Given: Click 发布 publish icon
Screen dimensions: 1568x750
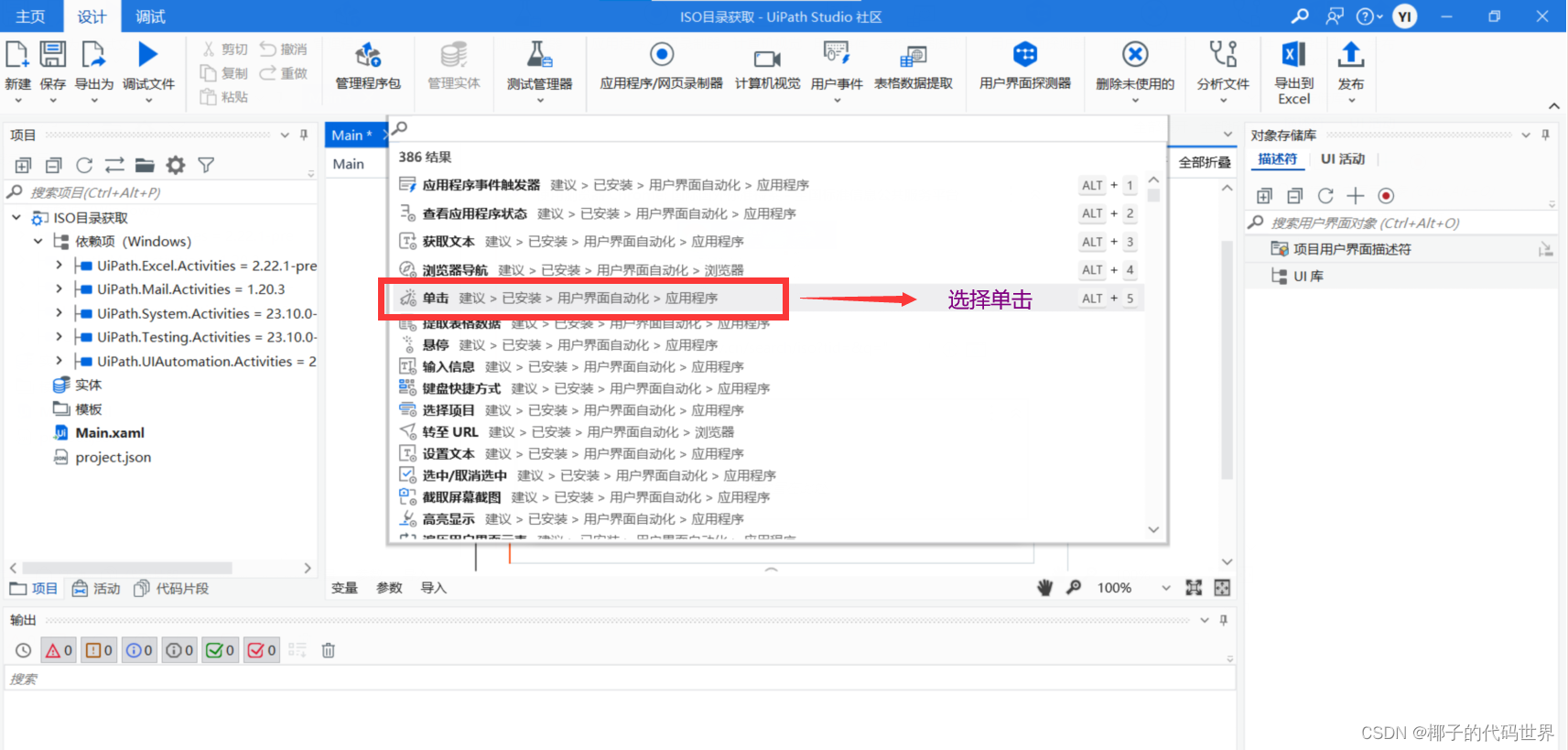Looking at the screenshot, I should click(x=1350, y=55).
